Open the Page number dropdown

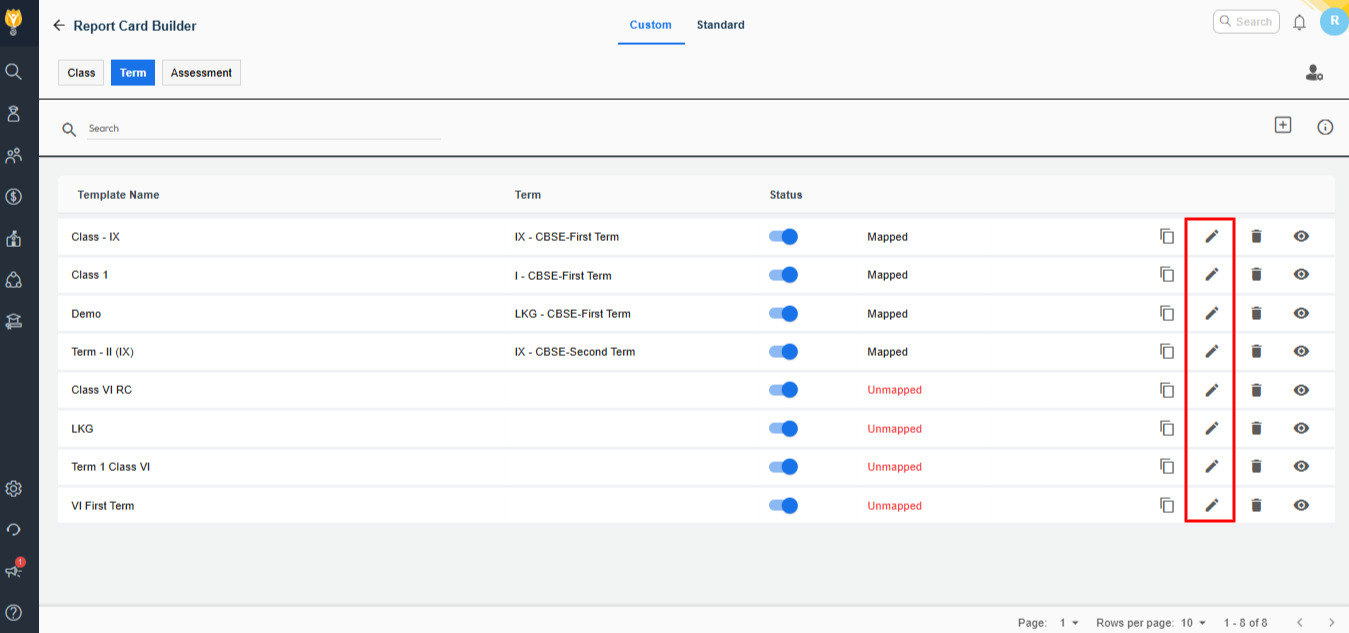point(1069,623)
